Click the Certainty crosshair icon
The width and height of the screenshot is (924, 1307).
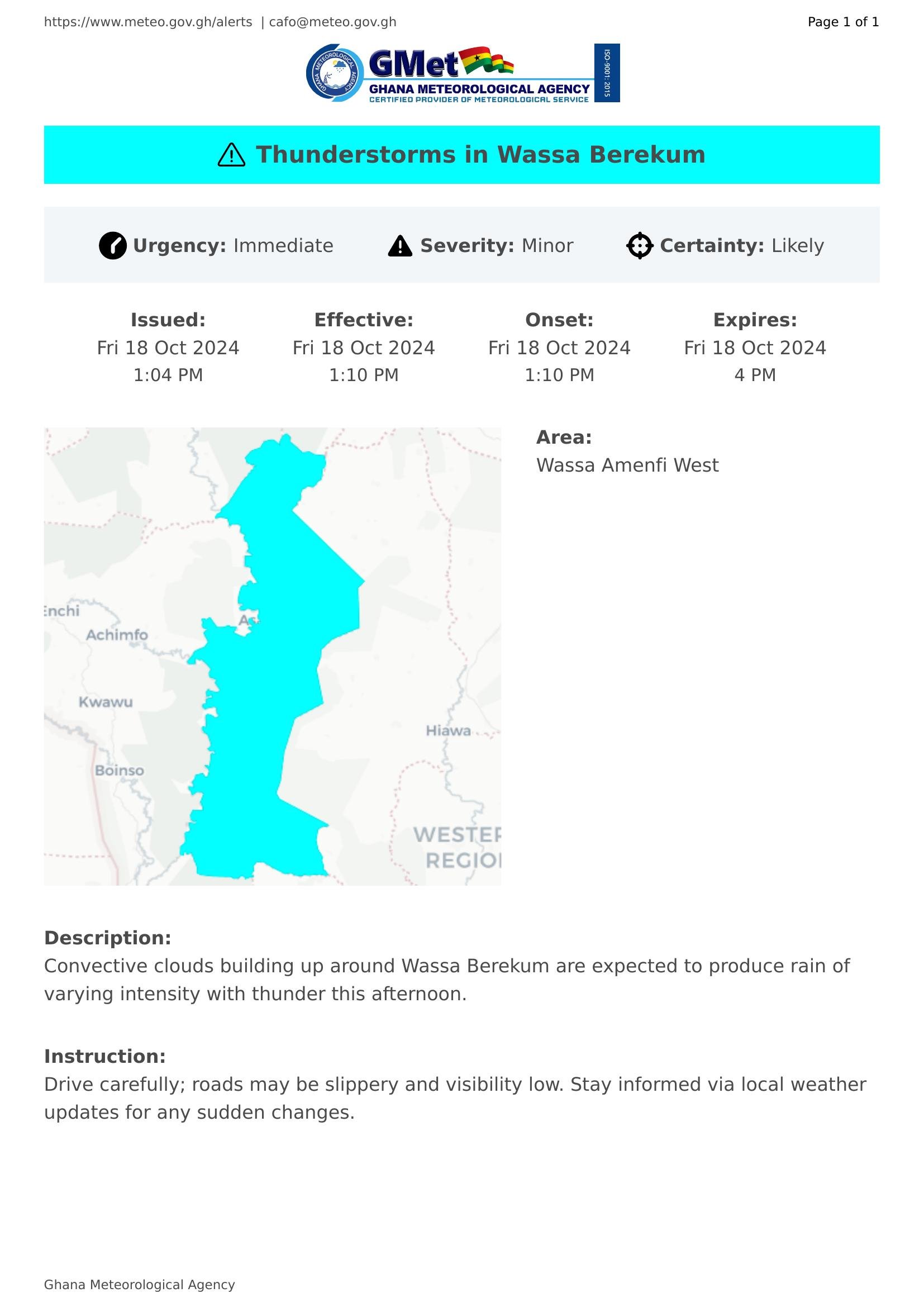coord(640,246)
